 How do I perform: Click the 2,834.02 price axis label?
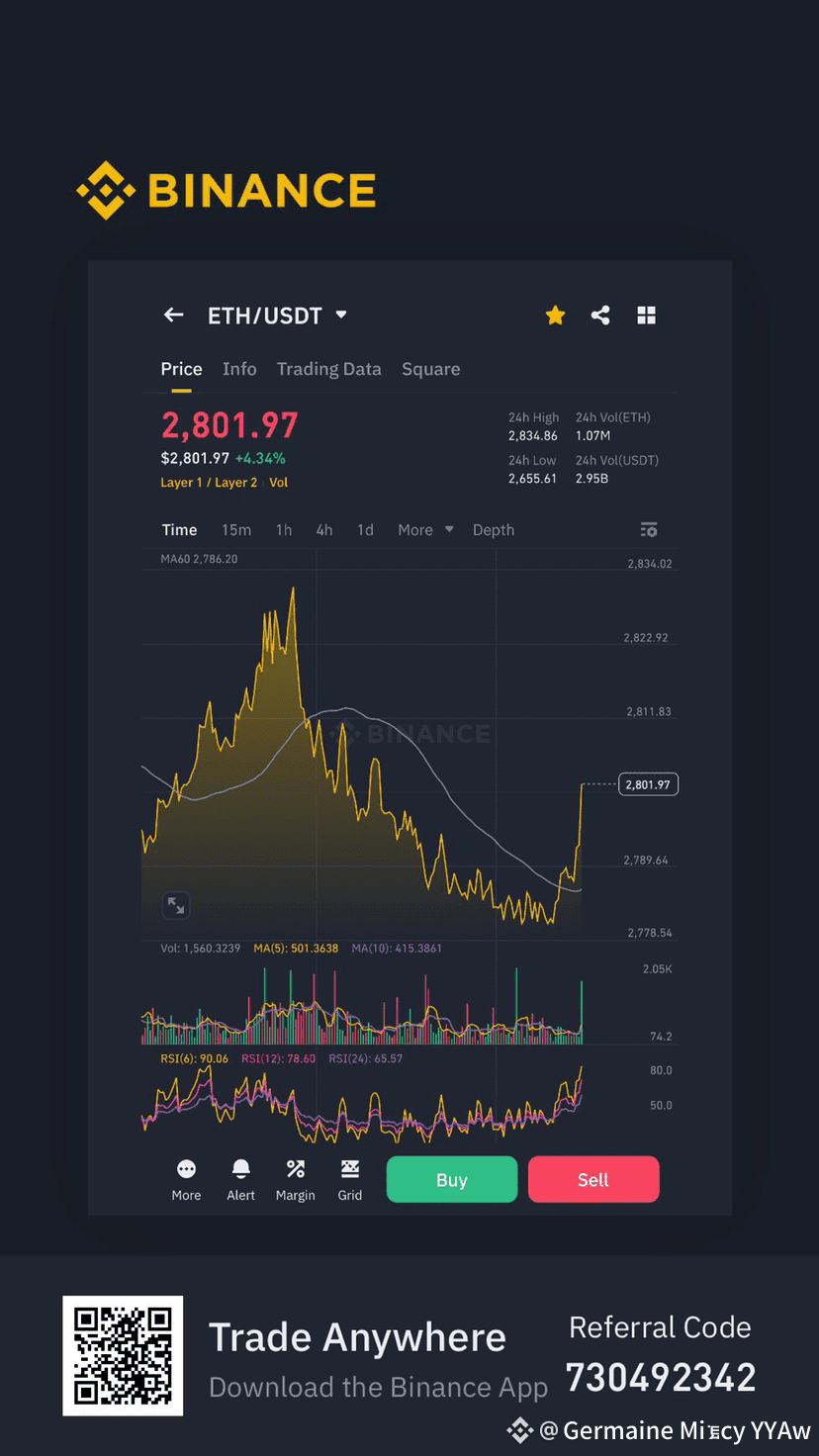[x=649, y=564]
